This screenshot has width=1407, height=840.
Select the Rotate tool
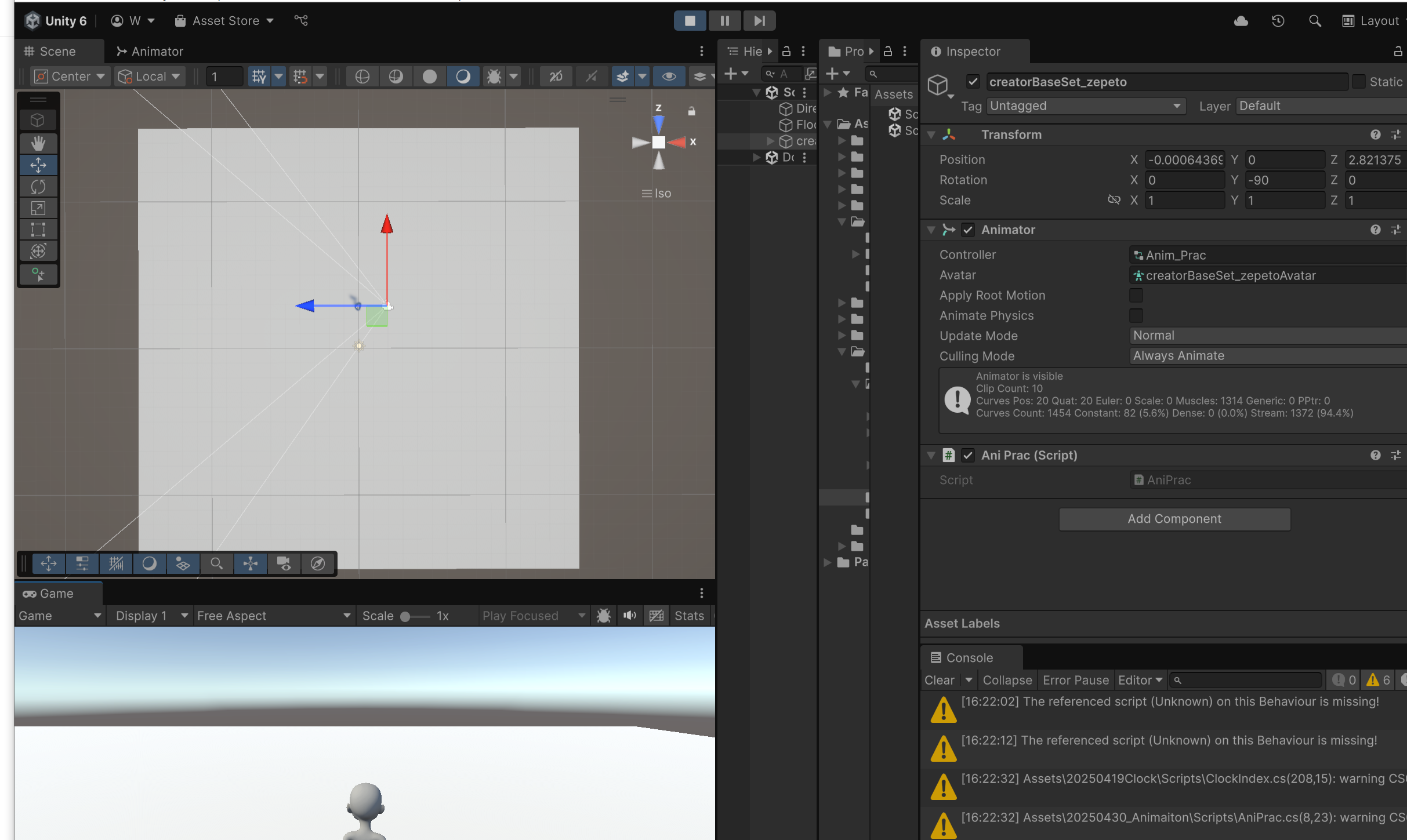coord(38,187)
